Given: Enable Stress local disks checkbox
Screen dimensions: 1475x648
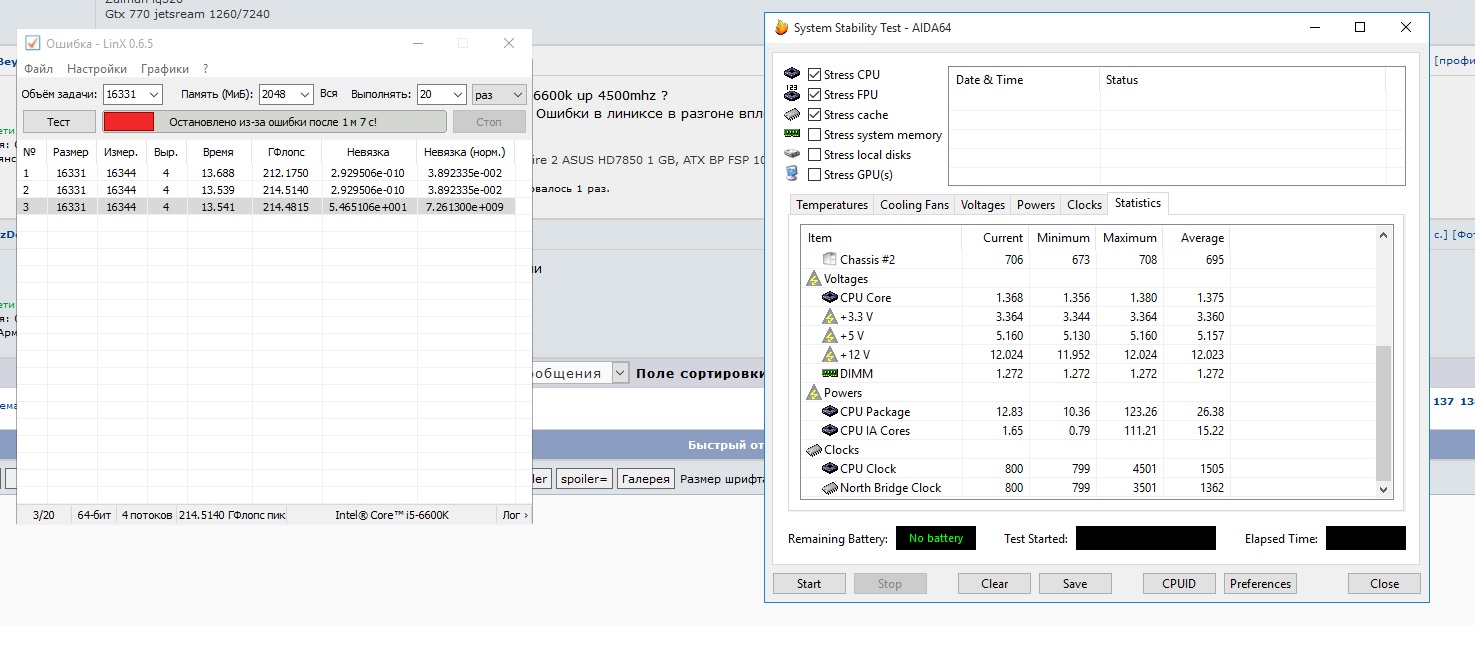Looking at the screenshot, I should pyautogui.click(x=815, y=155).
